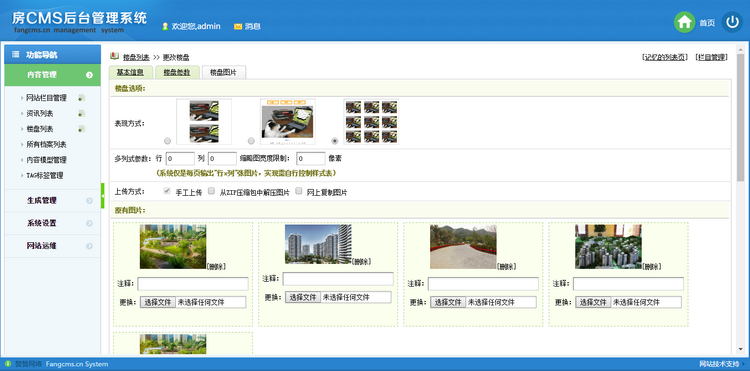Click the list icon beside 功能导航
Screen dimensions: 750x371
(15, 55)
